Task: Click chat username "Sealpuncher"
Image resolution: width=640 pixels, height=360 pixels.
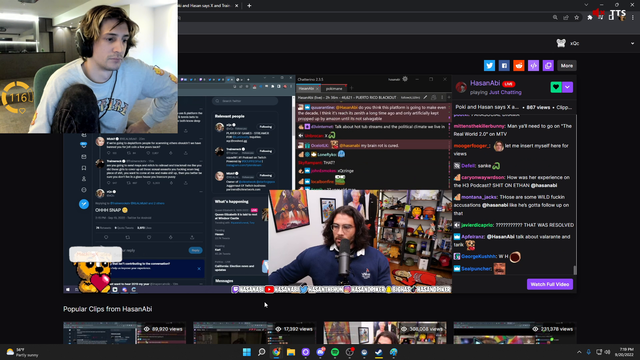Action: [x=476, y=269]
